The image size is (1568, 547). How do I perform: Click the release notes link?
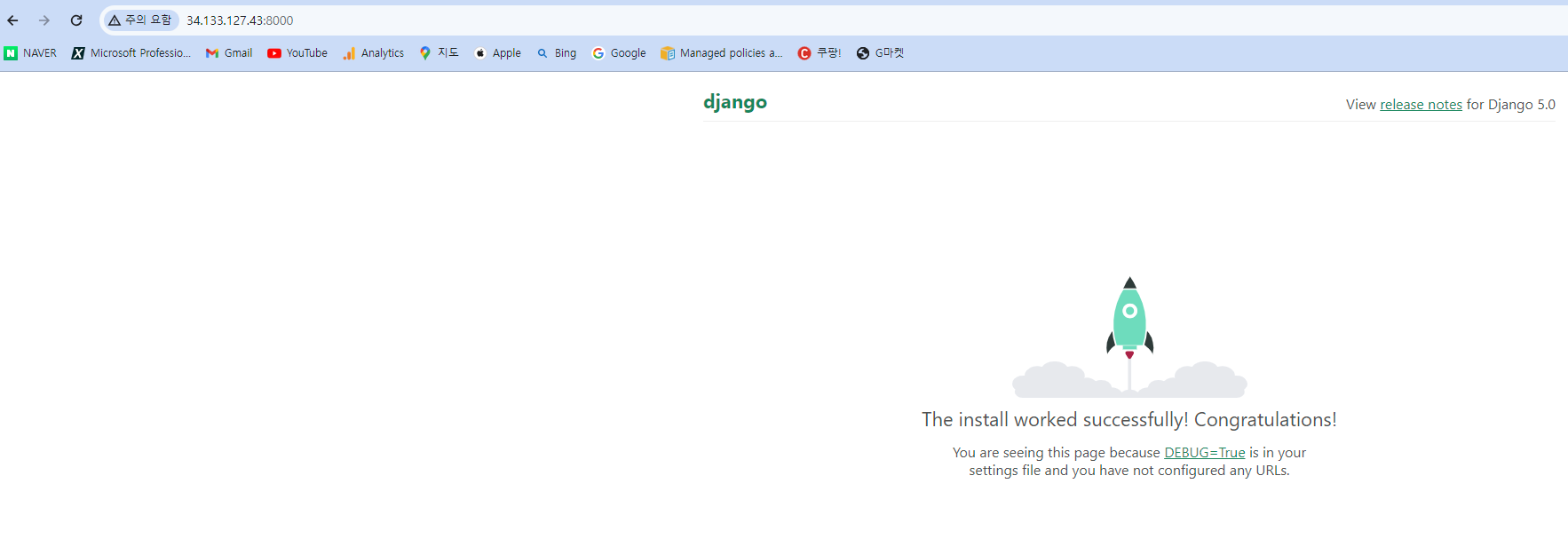coord(1421,105)
